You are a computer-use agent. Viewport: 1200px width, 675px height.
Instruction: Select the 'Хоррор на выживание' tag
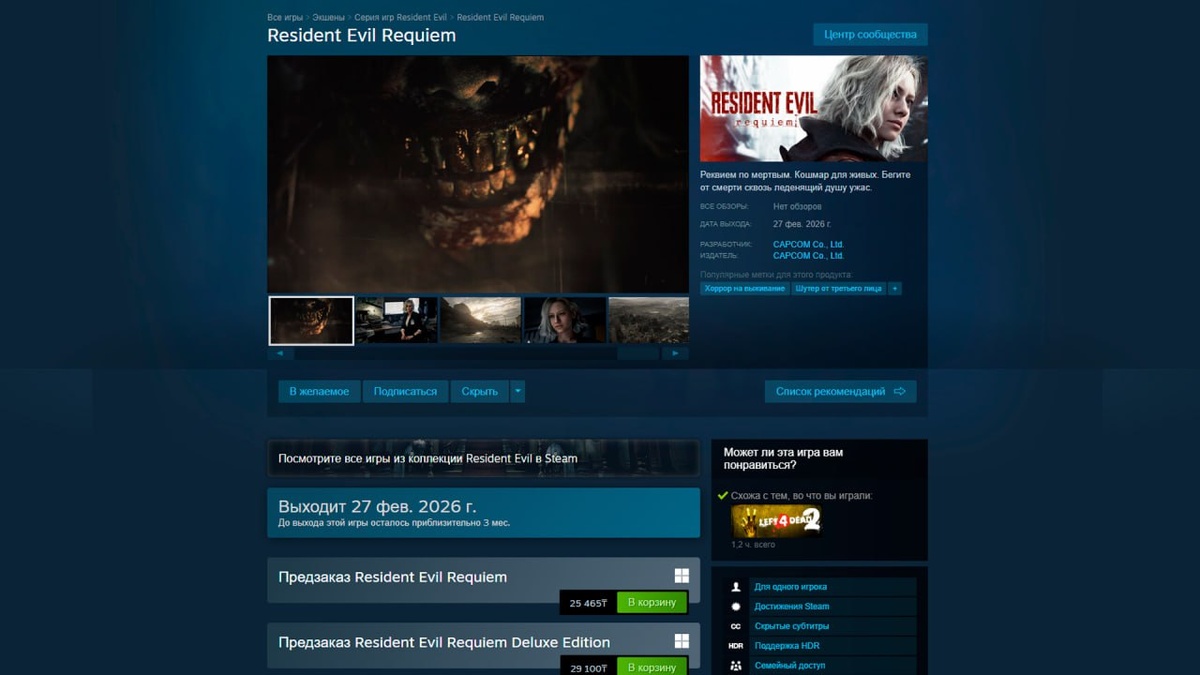pos(745,288)
